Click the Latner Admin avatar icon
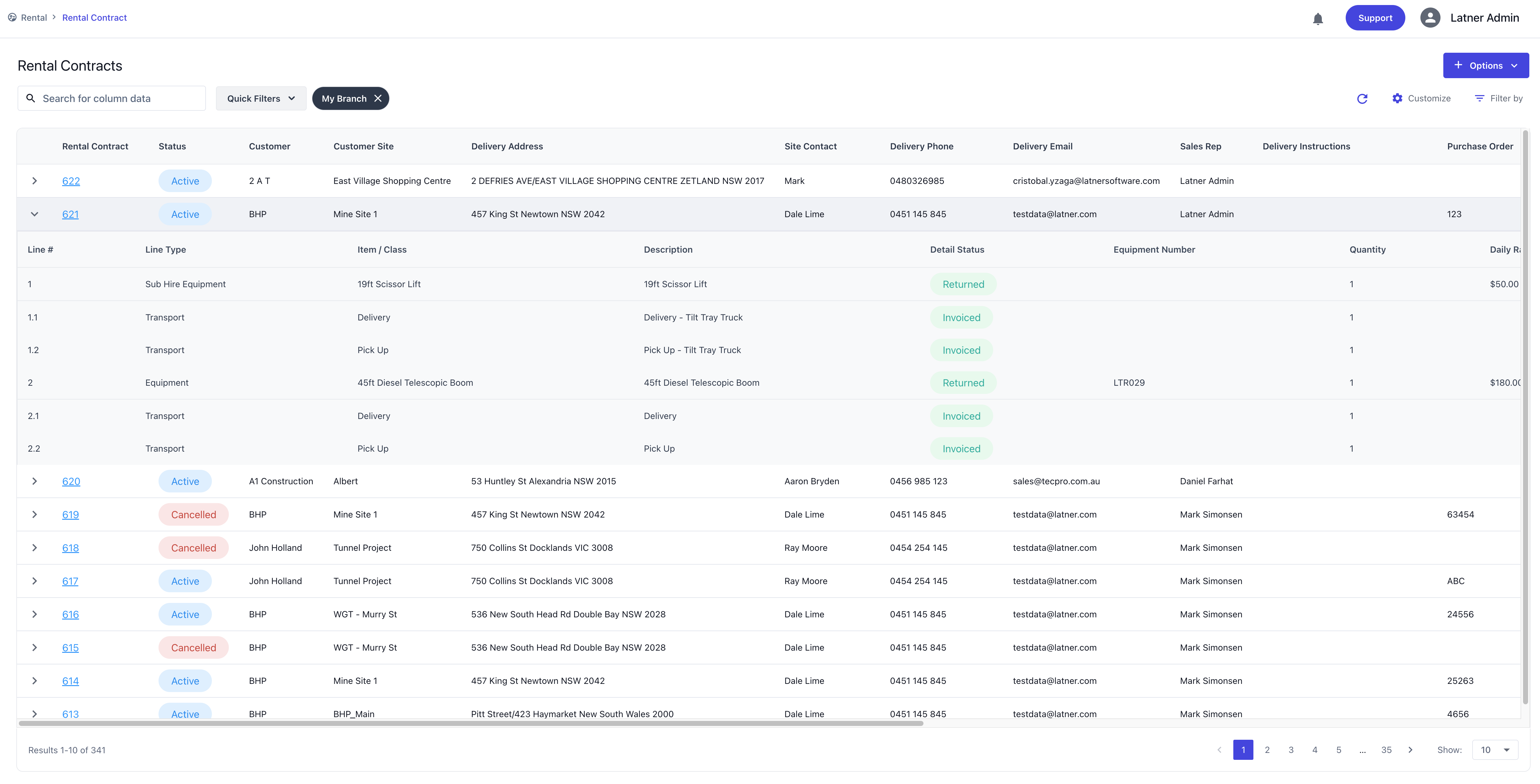 tap(1430, 18)
